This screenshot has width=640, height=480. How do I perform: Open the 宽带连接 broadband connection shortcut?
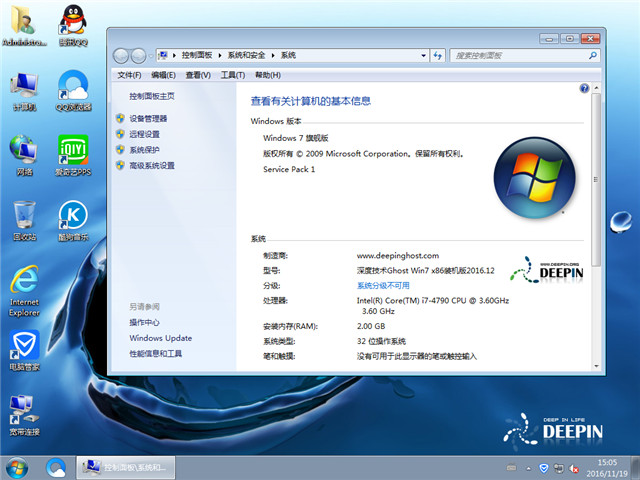tap(24, 415)
